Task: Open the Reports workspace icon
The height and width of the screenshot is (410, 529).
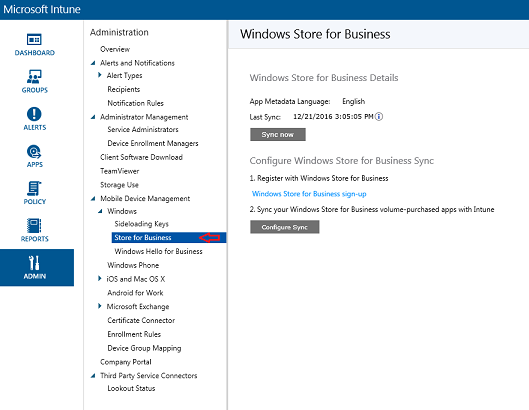Action: [34, 230]
